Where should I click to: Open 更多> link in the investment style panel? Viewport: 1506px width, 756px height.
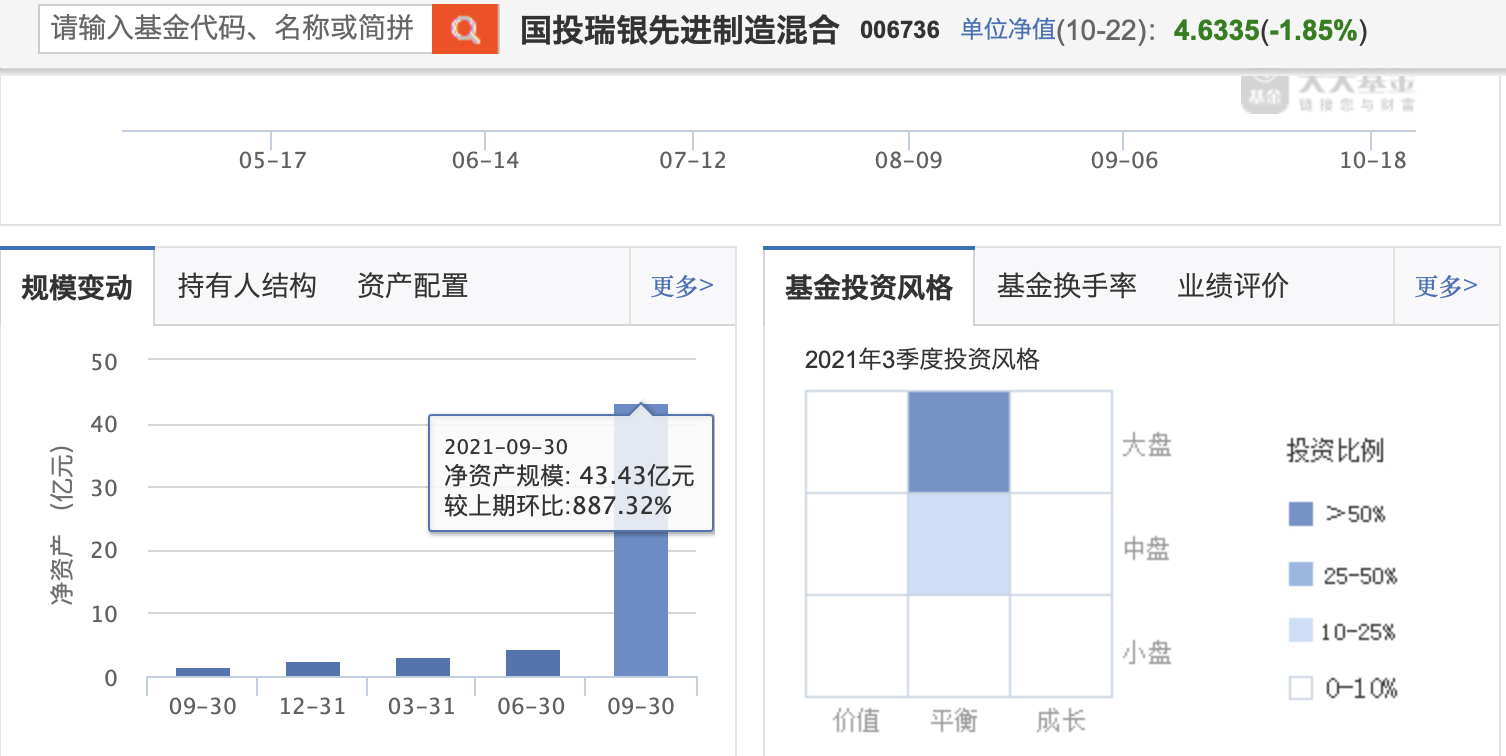(x=1446, y=286)
